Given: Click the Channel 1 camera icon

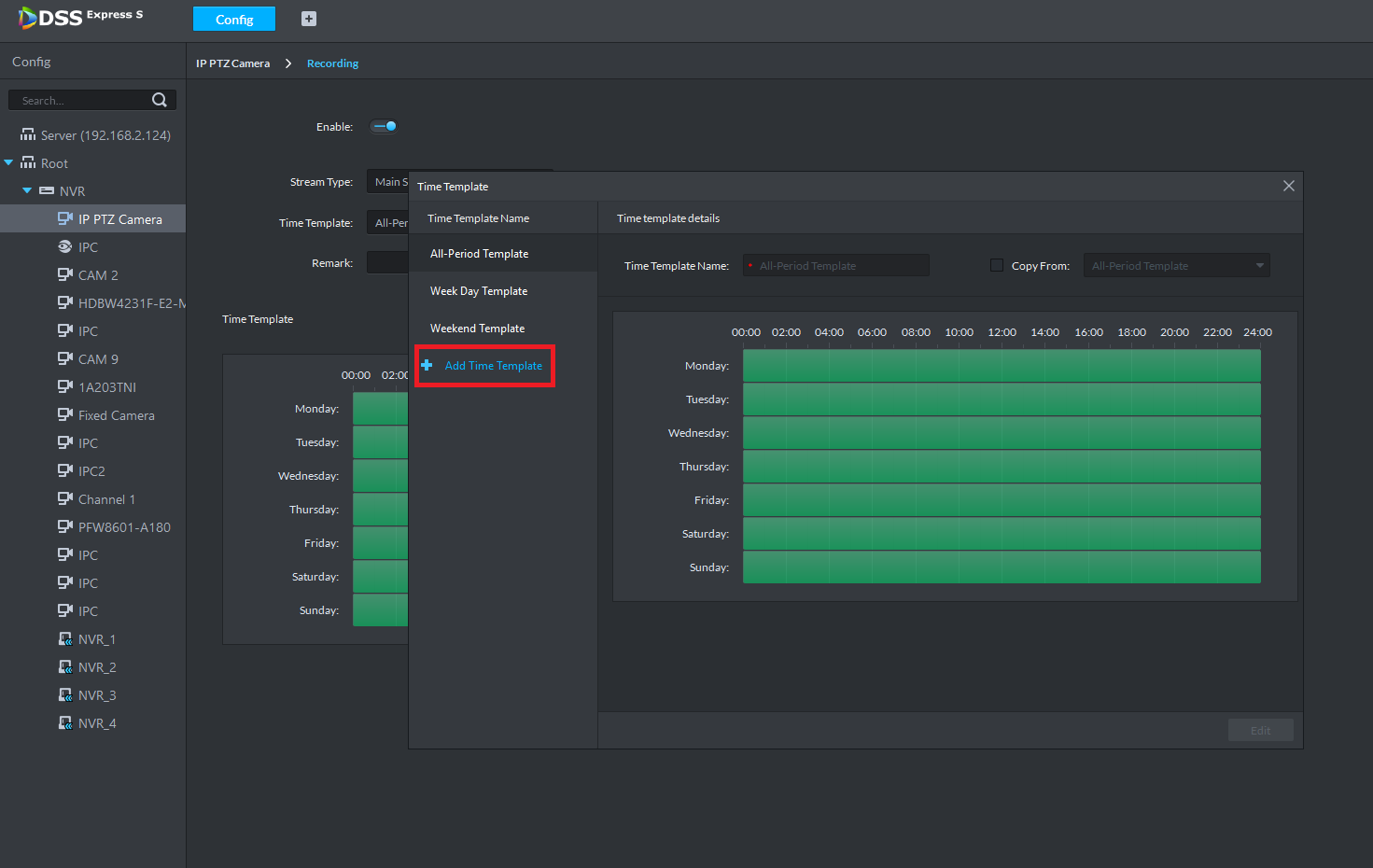Looking at the screenshot, I should pos(65,498).
